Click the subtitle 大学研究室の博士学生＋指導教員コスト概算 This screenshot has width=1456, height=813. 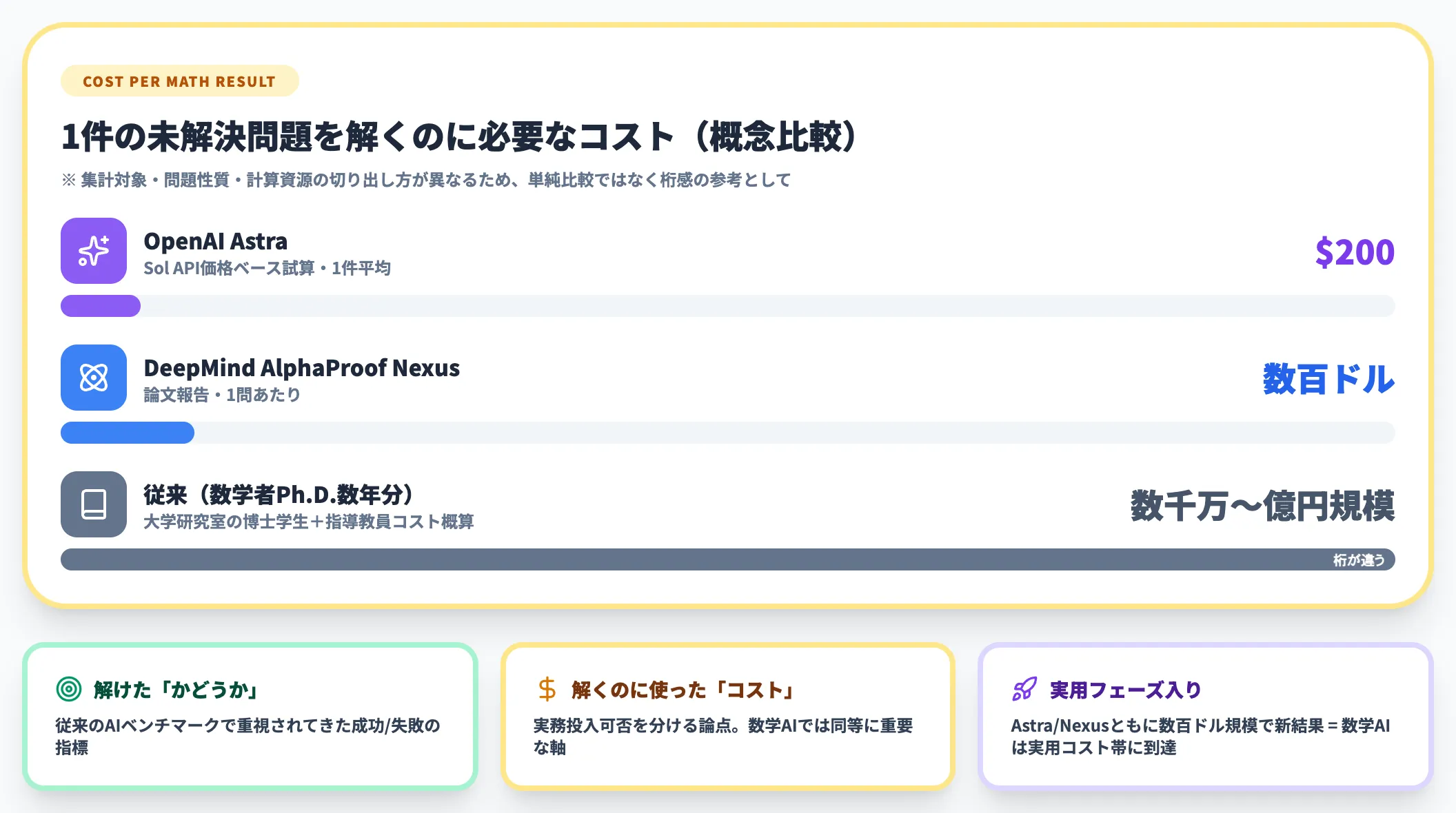tap(309, 522)
